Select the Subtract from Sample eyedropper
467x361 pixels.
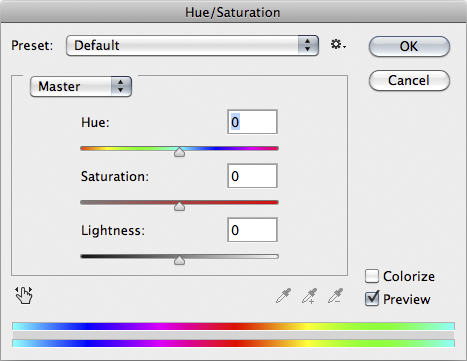click(335, 296)
